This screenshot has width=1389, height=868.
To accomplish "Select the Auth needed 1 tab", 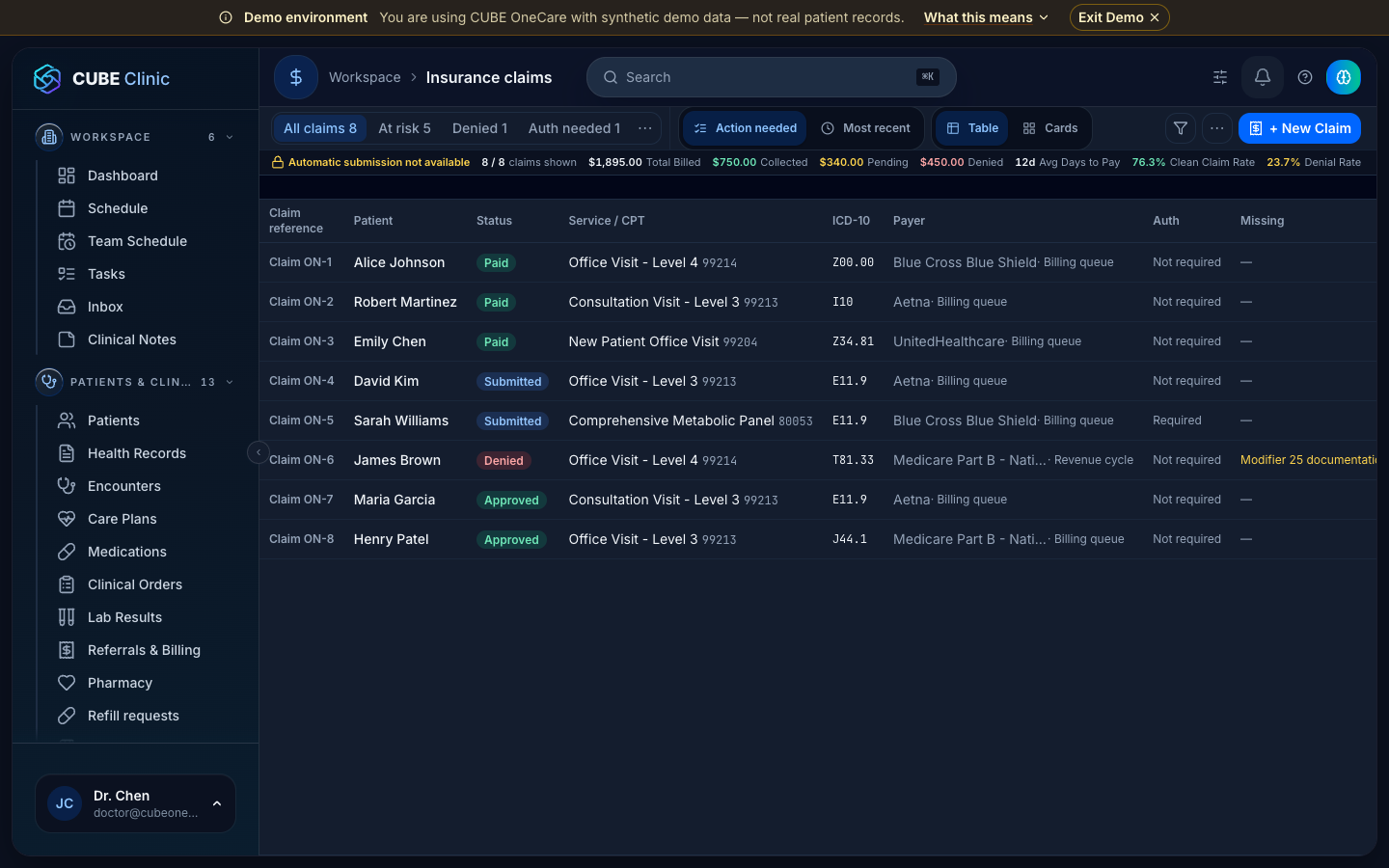I will click(574, 128).
